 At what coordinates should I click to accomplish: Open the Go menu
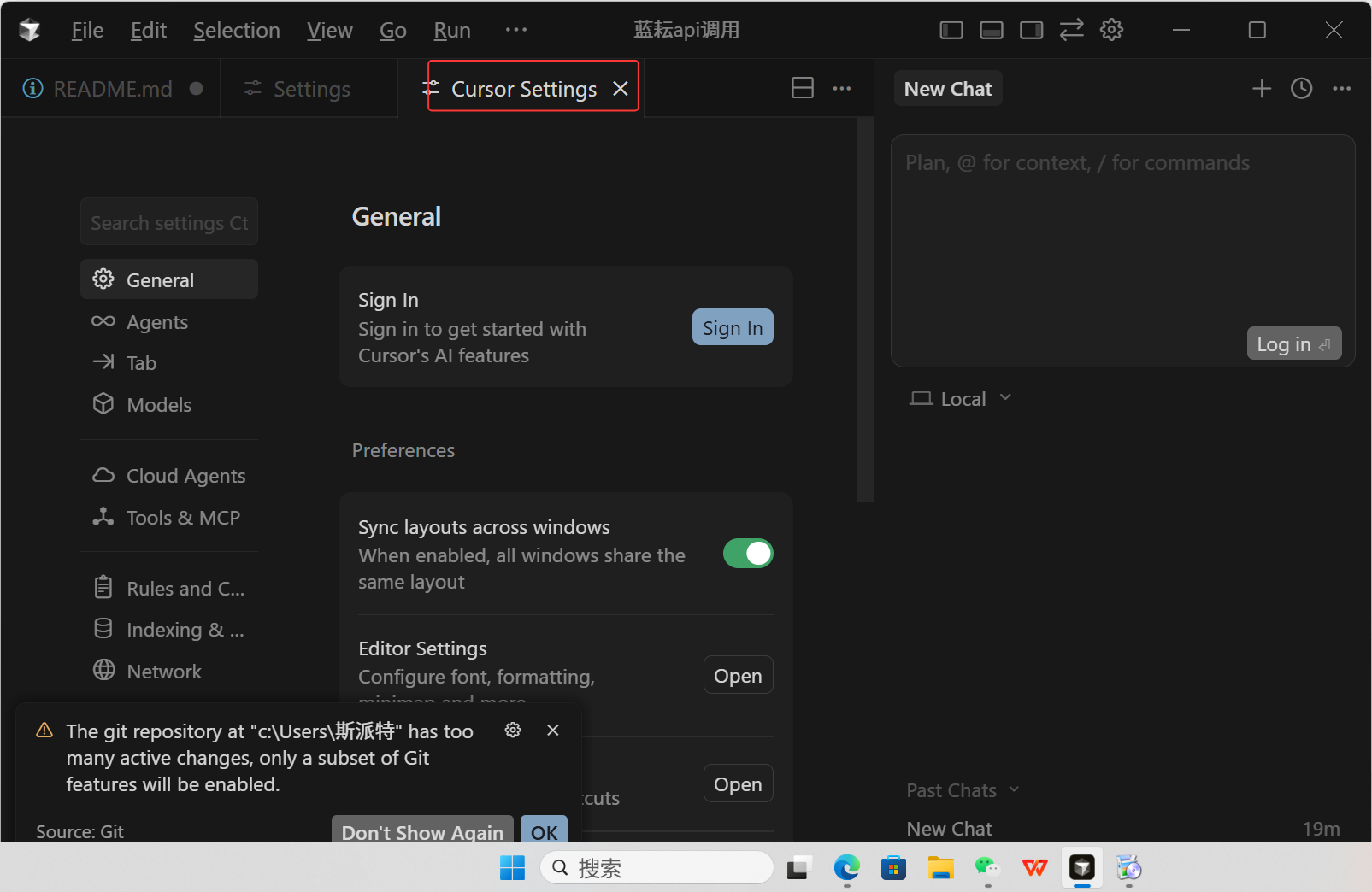tap(393, 30)
